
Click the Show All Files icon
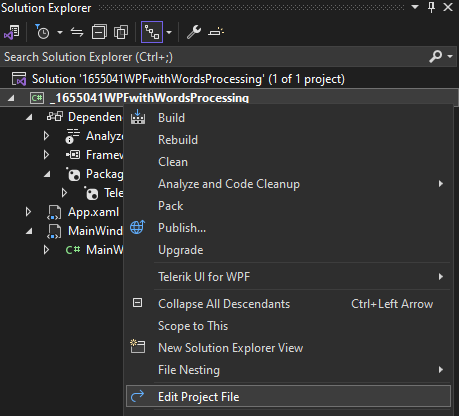(x=121, y=32)
